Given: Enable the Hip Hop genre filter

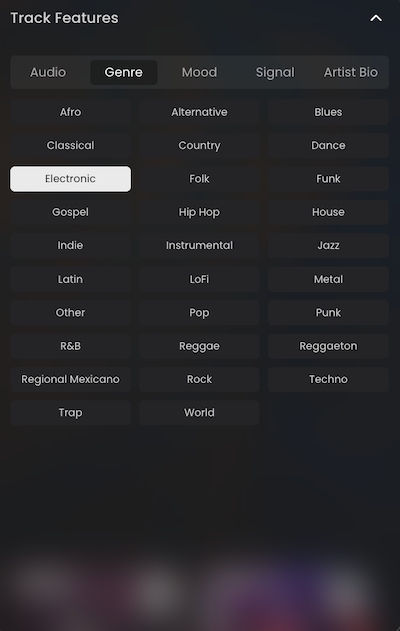Looking at the screenshot, I should tap(199, 212).
